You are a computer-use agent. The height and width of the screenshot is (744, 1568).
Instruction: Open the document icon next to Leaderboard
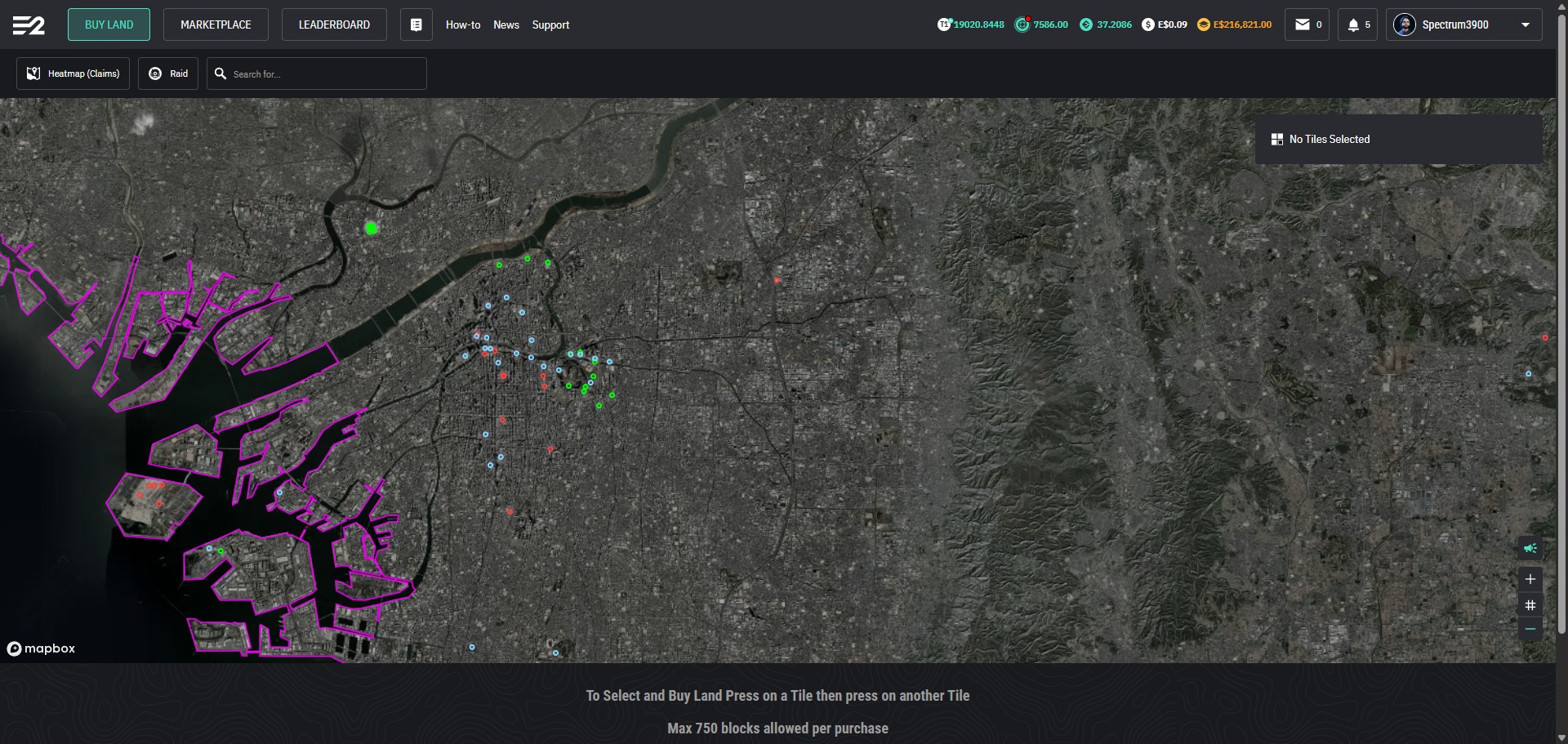pyautogui.click(x=416, y=25)
